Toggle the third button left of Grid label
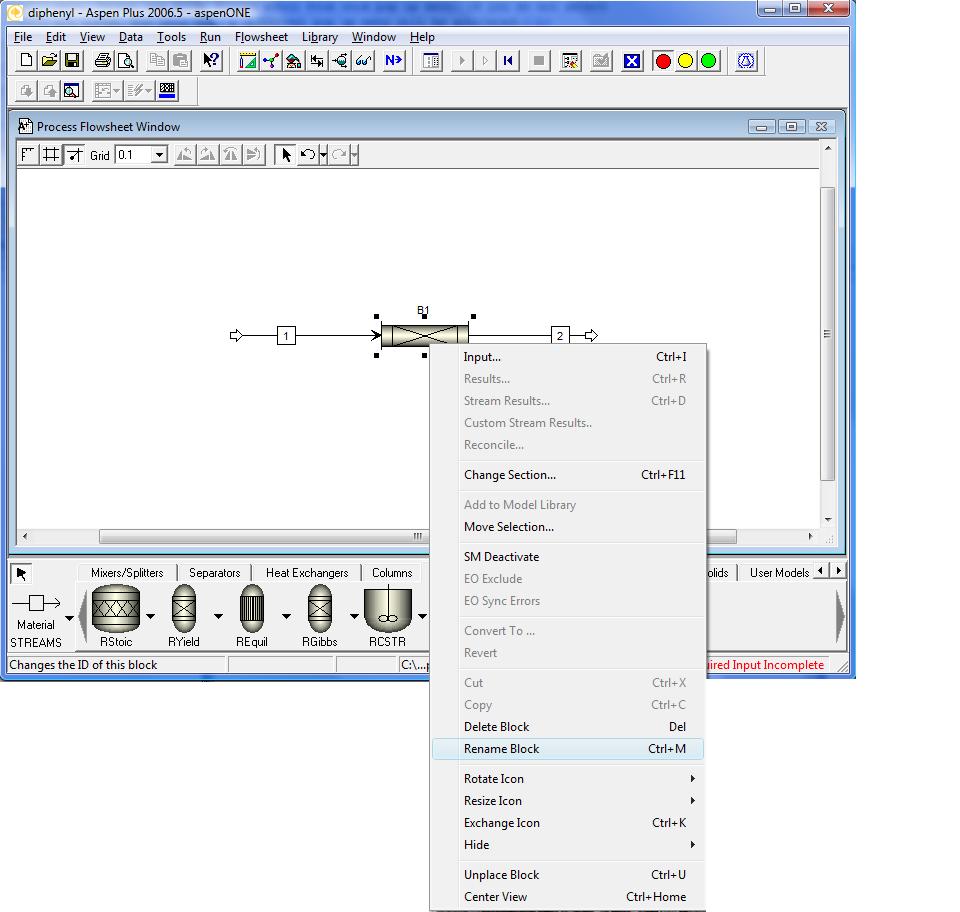This screenshot has width=960, height=912. [74, 155]
